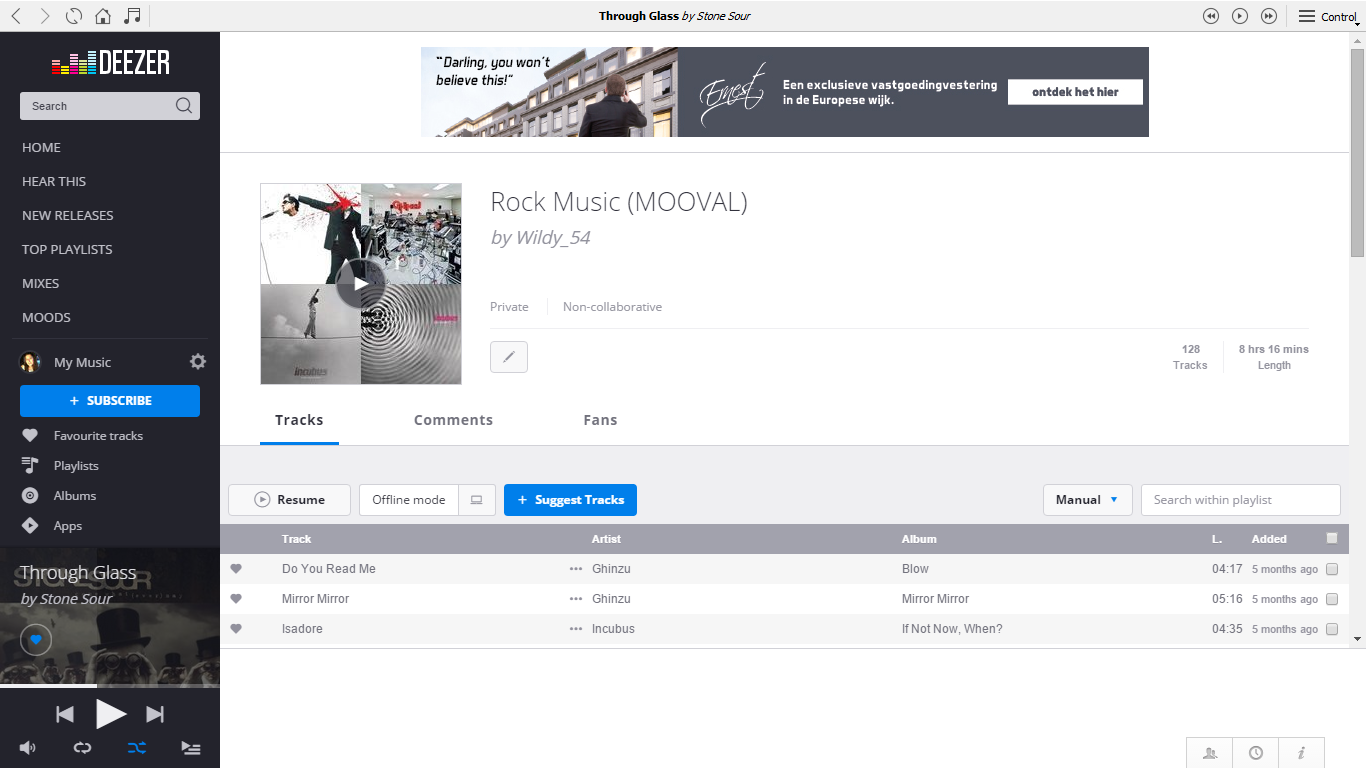The width and height of the screenshot is (1366, 768).
Task: Open the Manual sort dropdown
Action: 1087,500
